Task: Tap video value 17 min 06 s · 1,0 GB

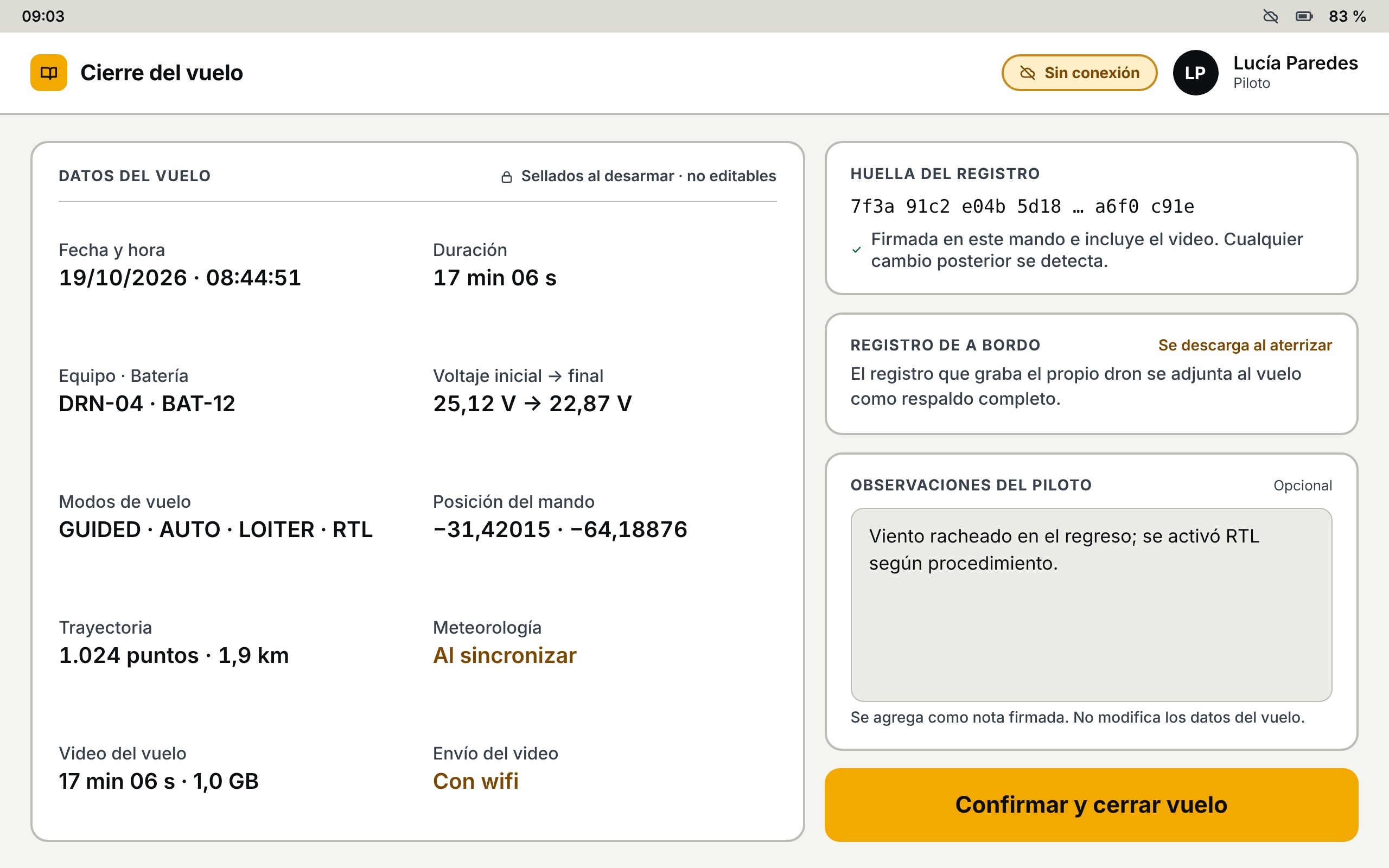Action: (159, 781)
